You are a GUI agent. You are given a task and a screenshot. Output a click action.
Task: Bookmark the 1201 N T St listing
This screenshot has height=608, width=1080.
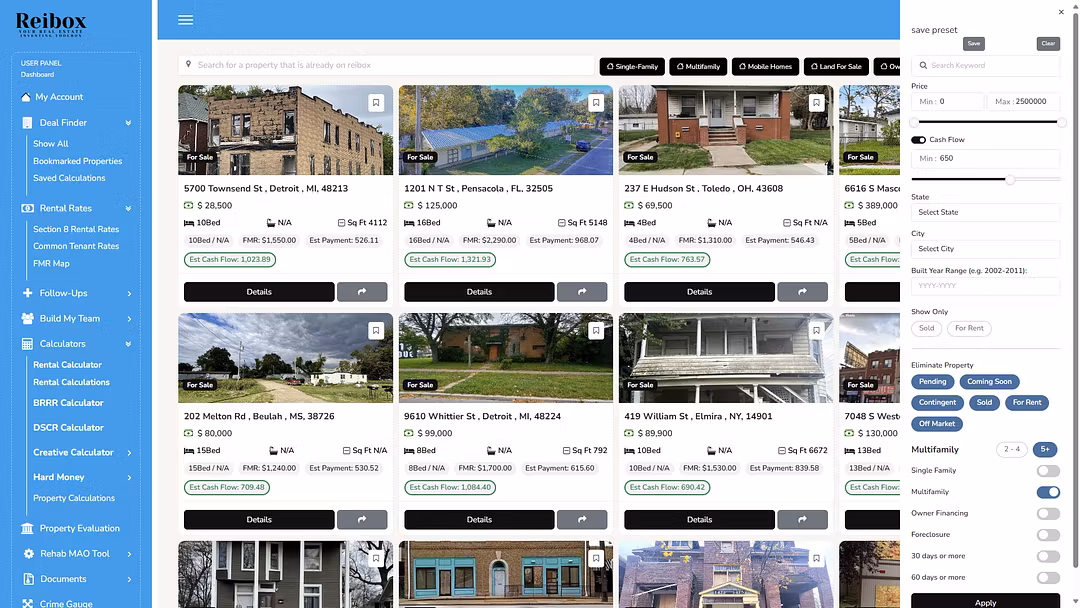(596, 102)
